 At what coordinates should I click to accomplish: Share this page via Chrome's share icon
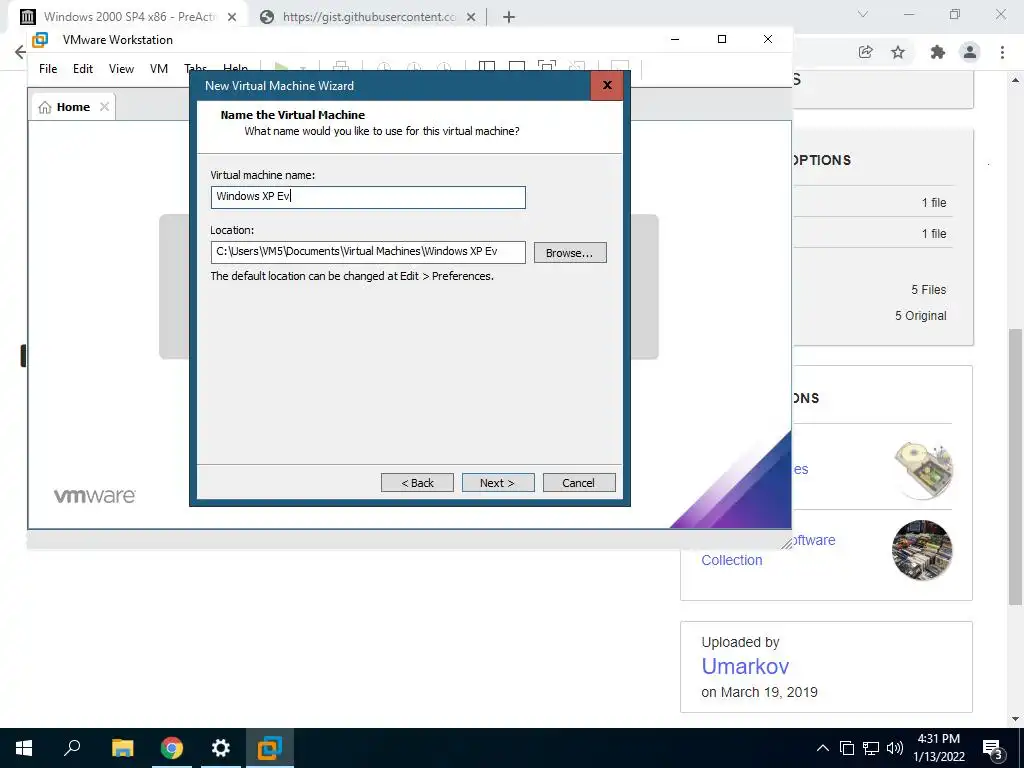pyautogui.click(x=865, y=52)
